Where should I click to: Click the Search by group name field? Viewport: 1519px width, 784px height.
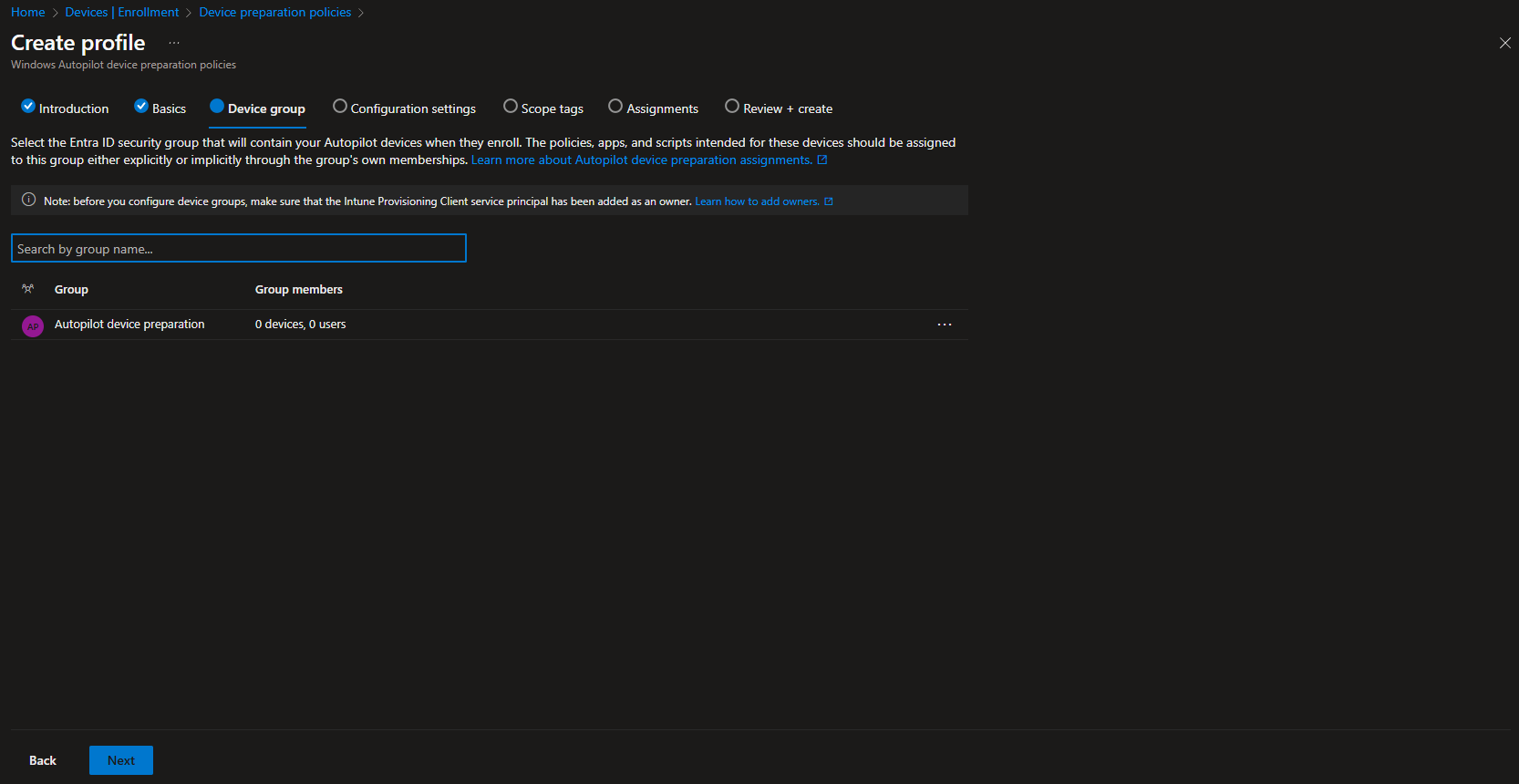[x=239, y=248]
